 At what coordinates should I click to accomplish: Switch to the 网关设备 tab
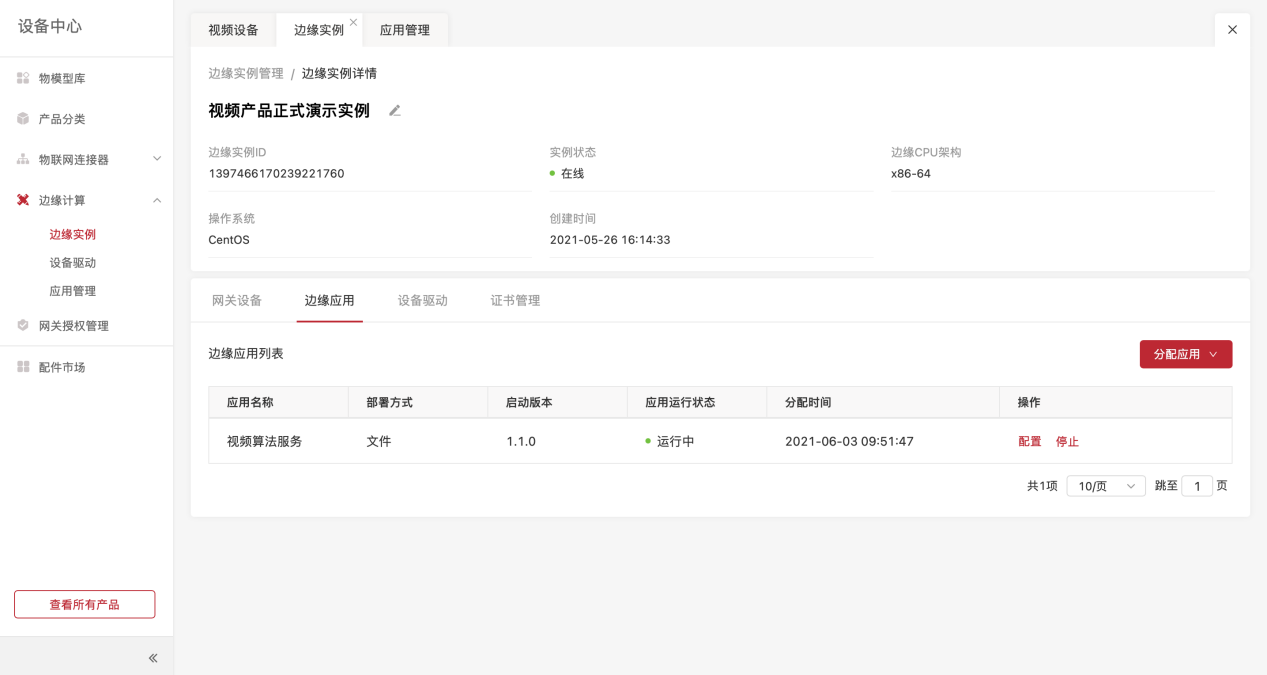(x=237, y=300)
